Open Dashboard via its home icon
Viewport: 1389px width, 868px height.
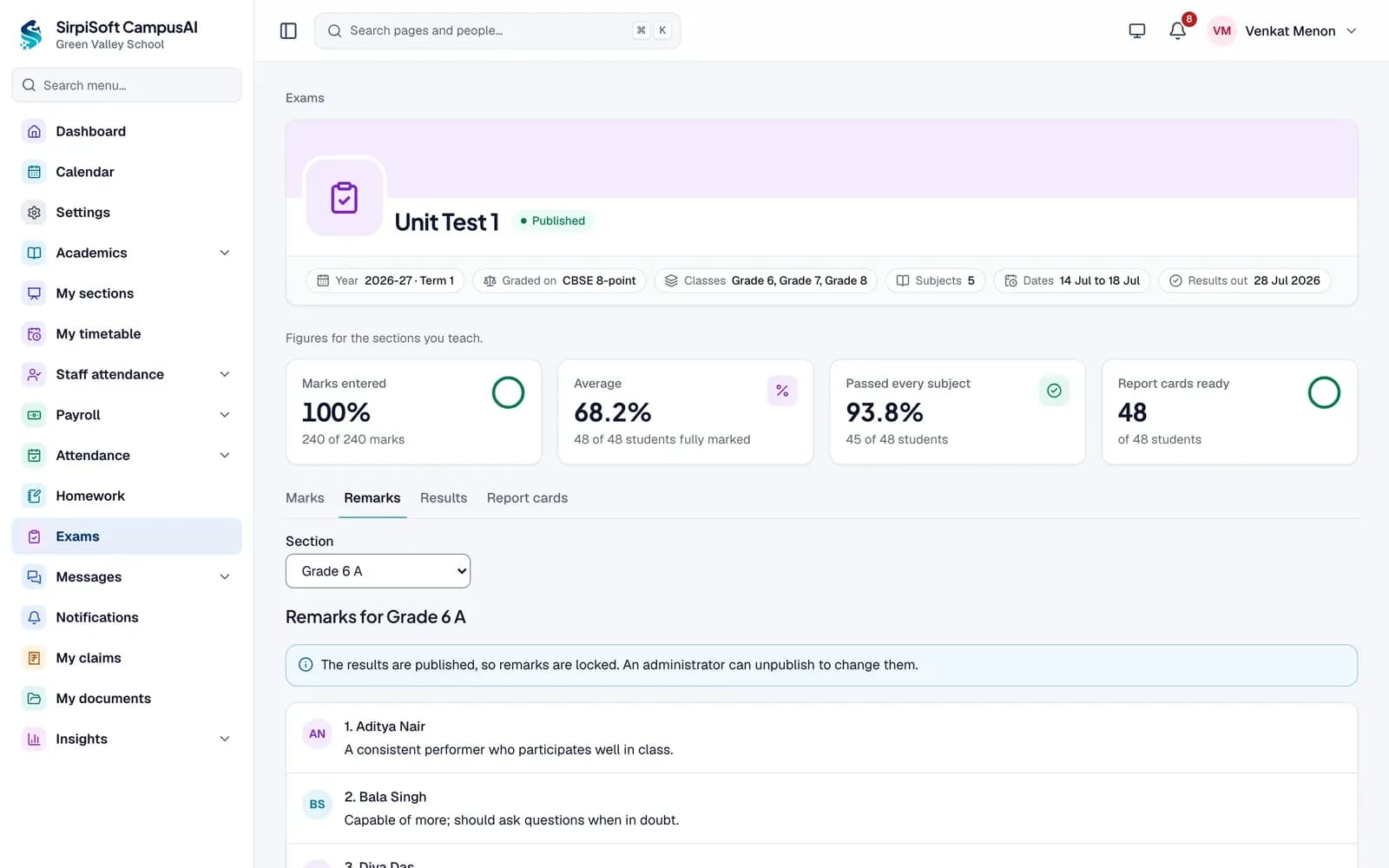pos(34,131)
